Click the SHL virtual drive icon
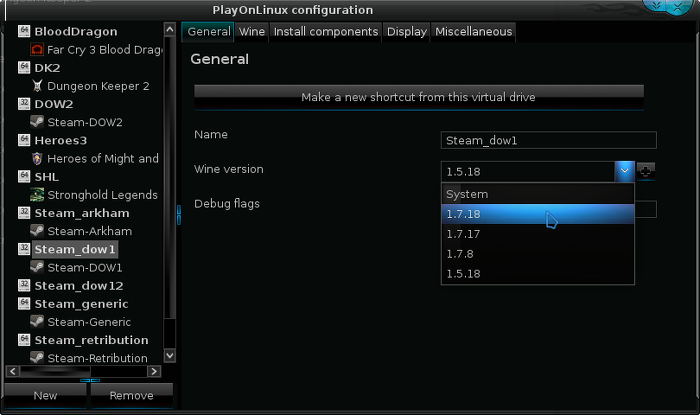This screenshot has height=415, width=700. click(24, 176)
